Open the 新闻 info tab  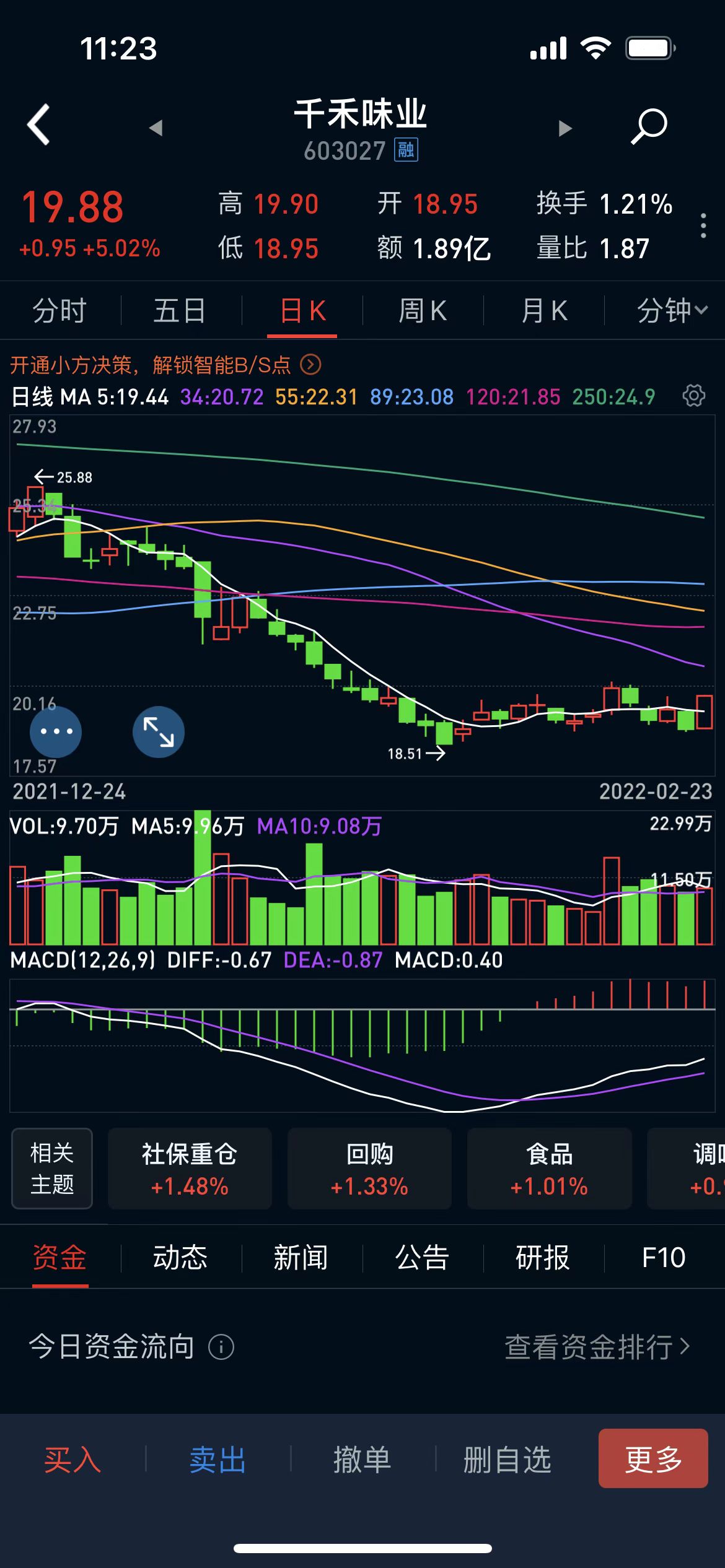click(x=301, y=1257)
